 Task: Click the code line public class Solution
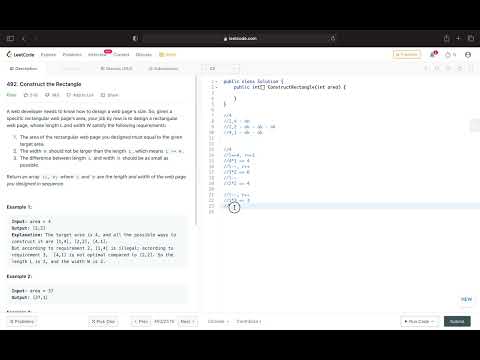pyautogui.click(x=253, y=81)
